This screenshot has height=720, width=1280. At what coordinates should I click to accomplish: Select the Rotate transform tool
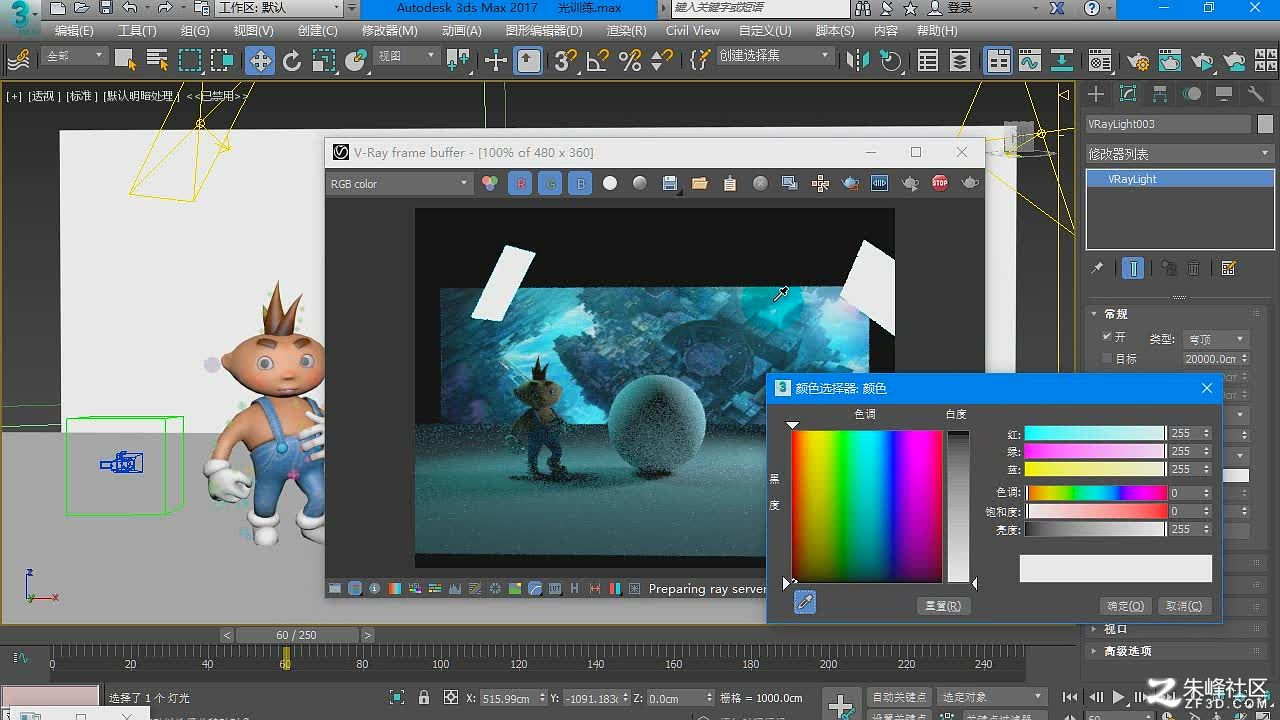[x=292, y=61]
